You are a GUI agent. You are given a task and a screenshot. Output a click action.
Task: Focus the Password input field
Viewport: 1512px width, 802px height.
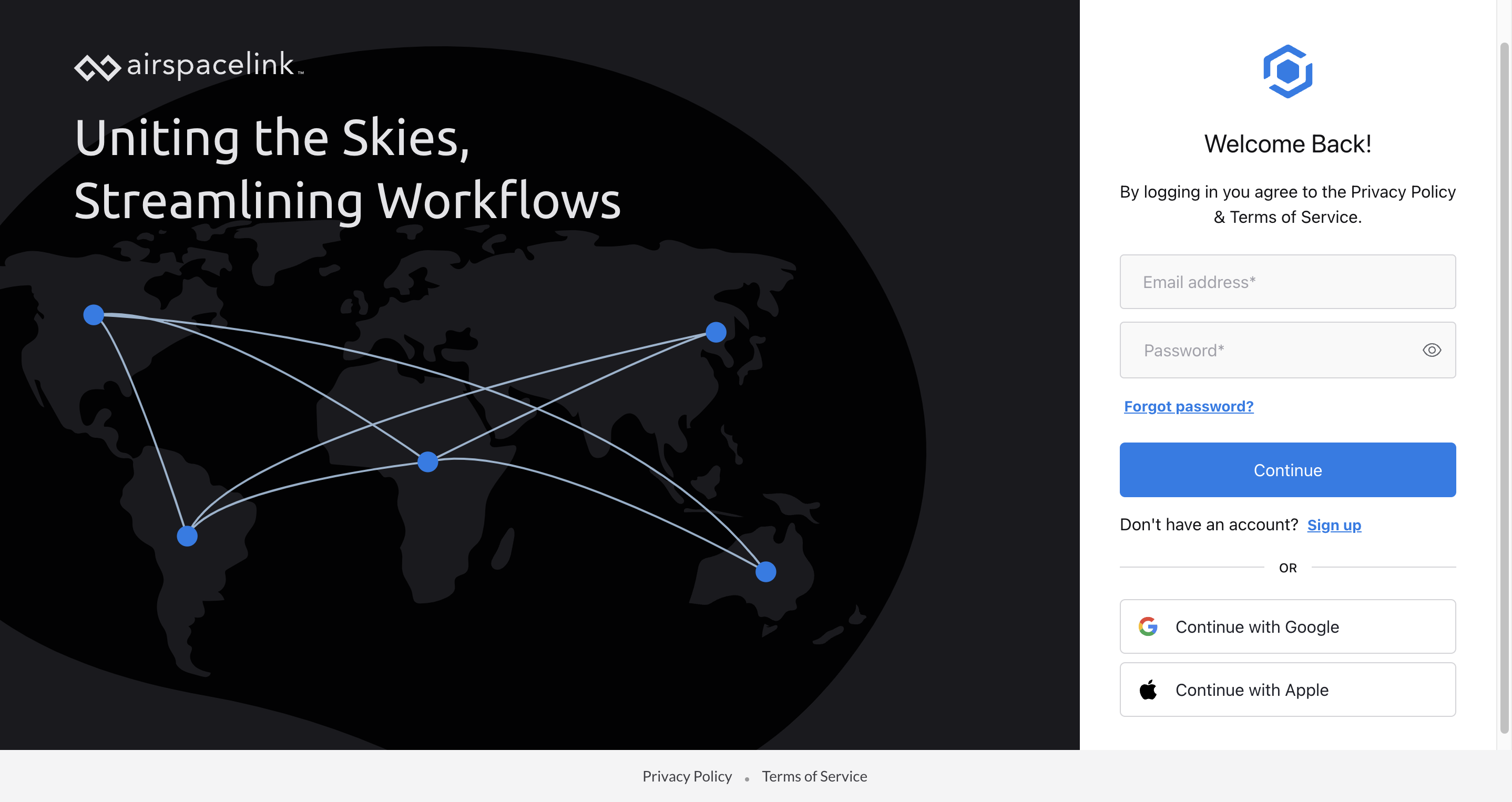[x=1268, y=350]
